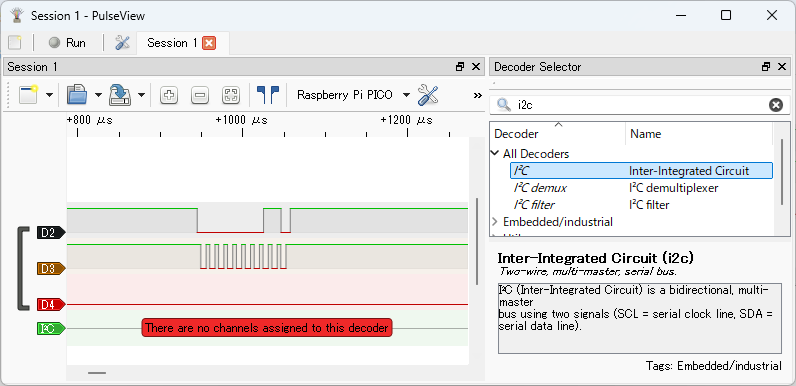Viewport: 796px width, 386px height.
Task: Click the open file folder icon
Action: tap(78, 94)
